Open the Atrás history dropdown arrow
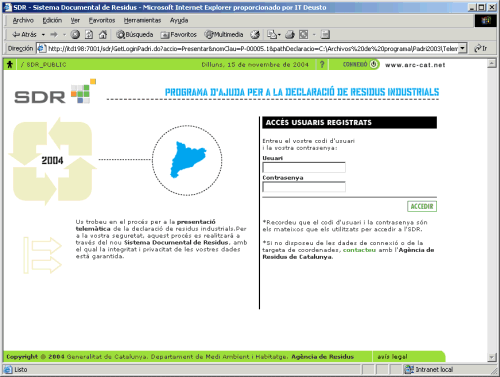This screenshot has width=500, height=377. coord(43,34)
